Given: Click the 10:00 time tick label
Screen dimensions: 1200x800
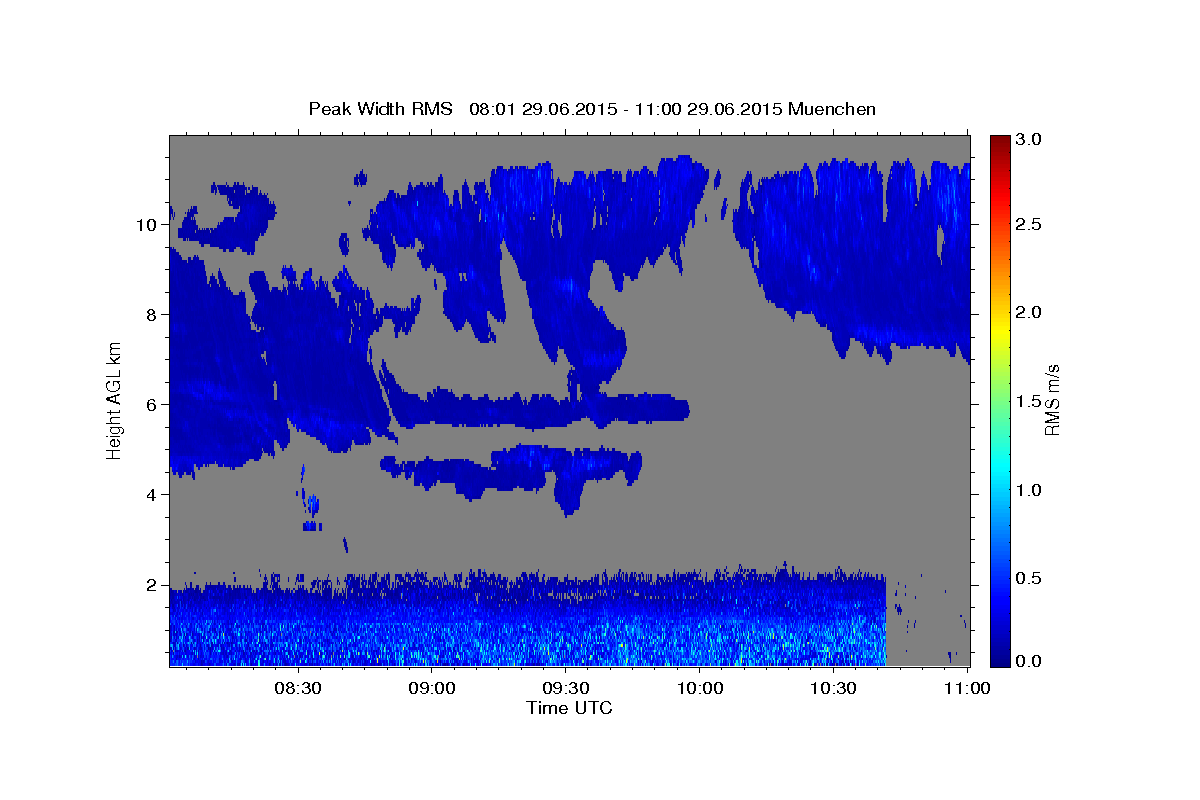Looking at the screenshot, I should [700, 688].
